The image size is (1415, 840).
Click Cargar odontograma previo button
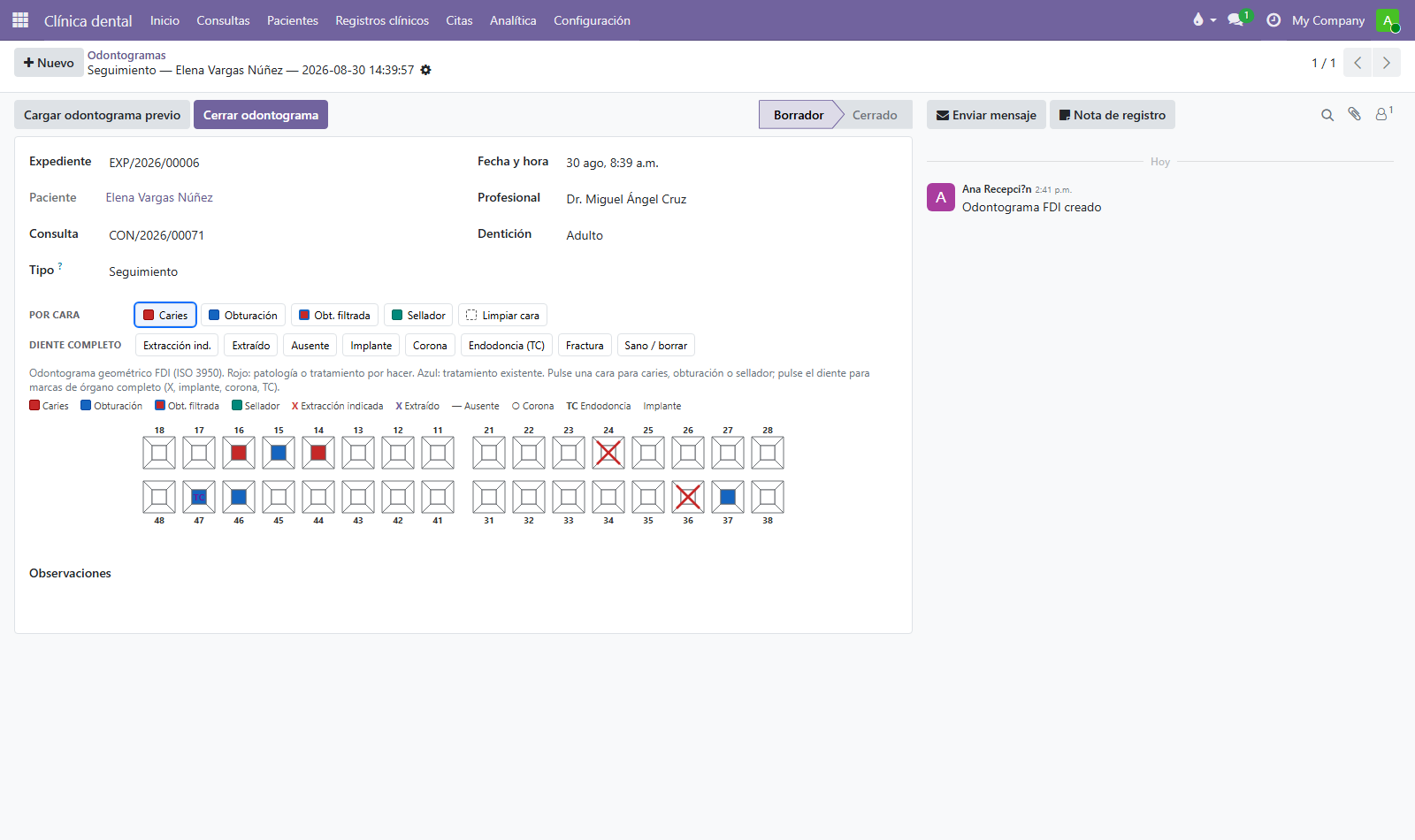point(102,115)
